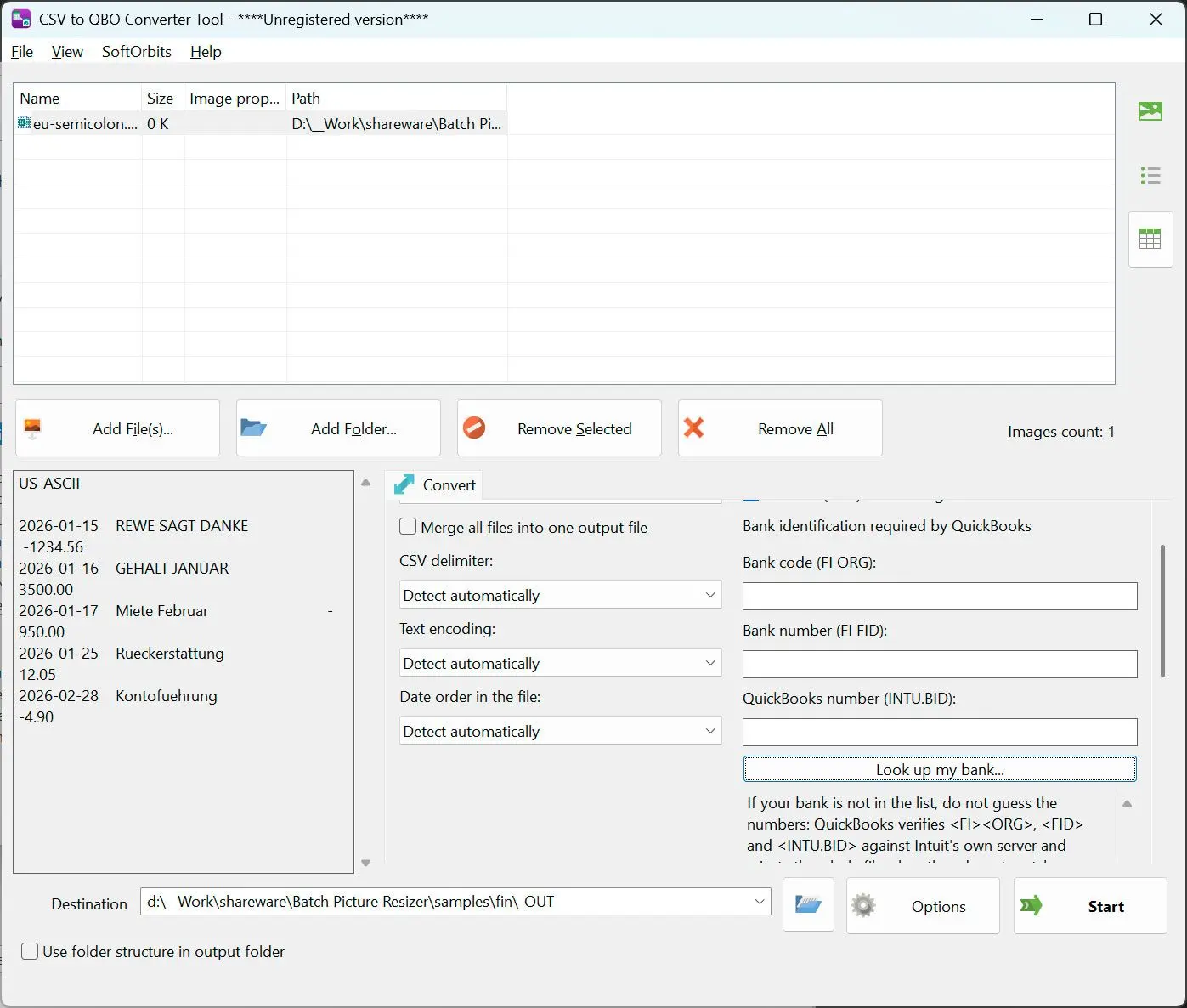
Task: Click the Bank number (FI FID) field
Action: pos(940,664)
